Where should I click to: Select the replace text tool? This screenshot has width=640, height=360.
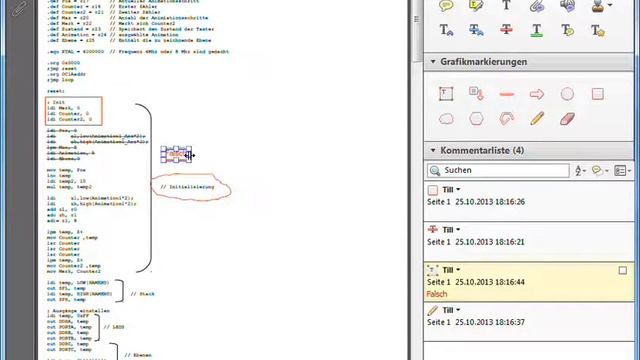pos(476,30)
